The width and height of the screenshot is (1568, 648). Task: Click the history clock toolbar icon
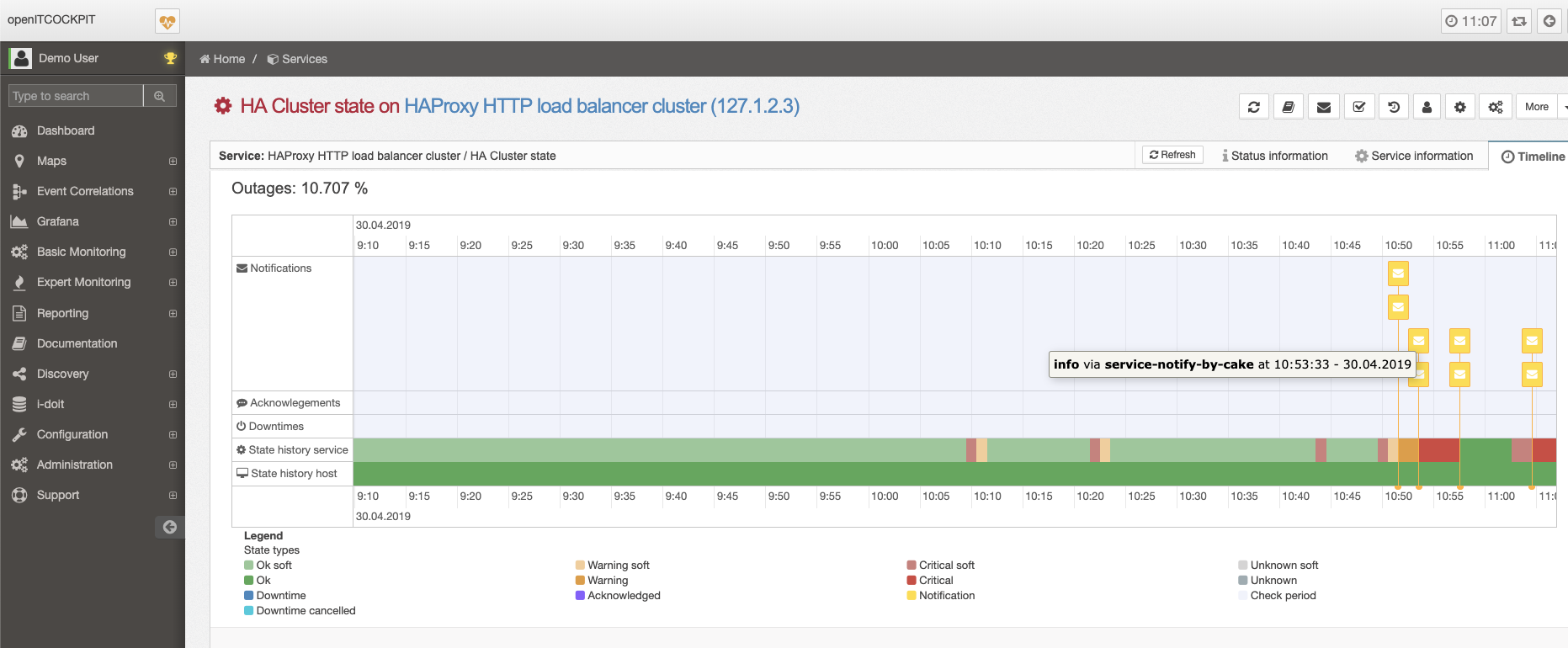click(1394, 107)
